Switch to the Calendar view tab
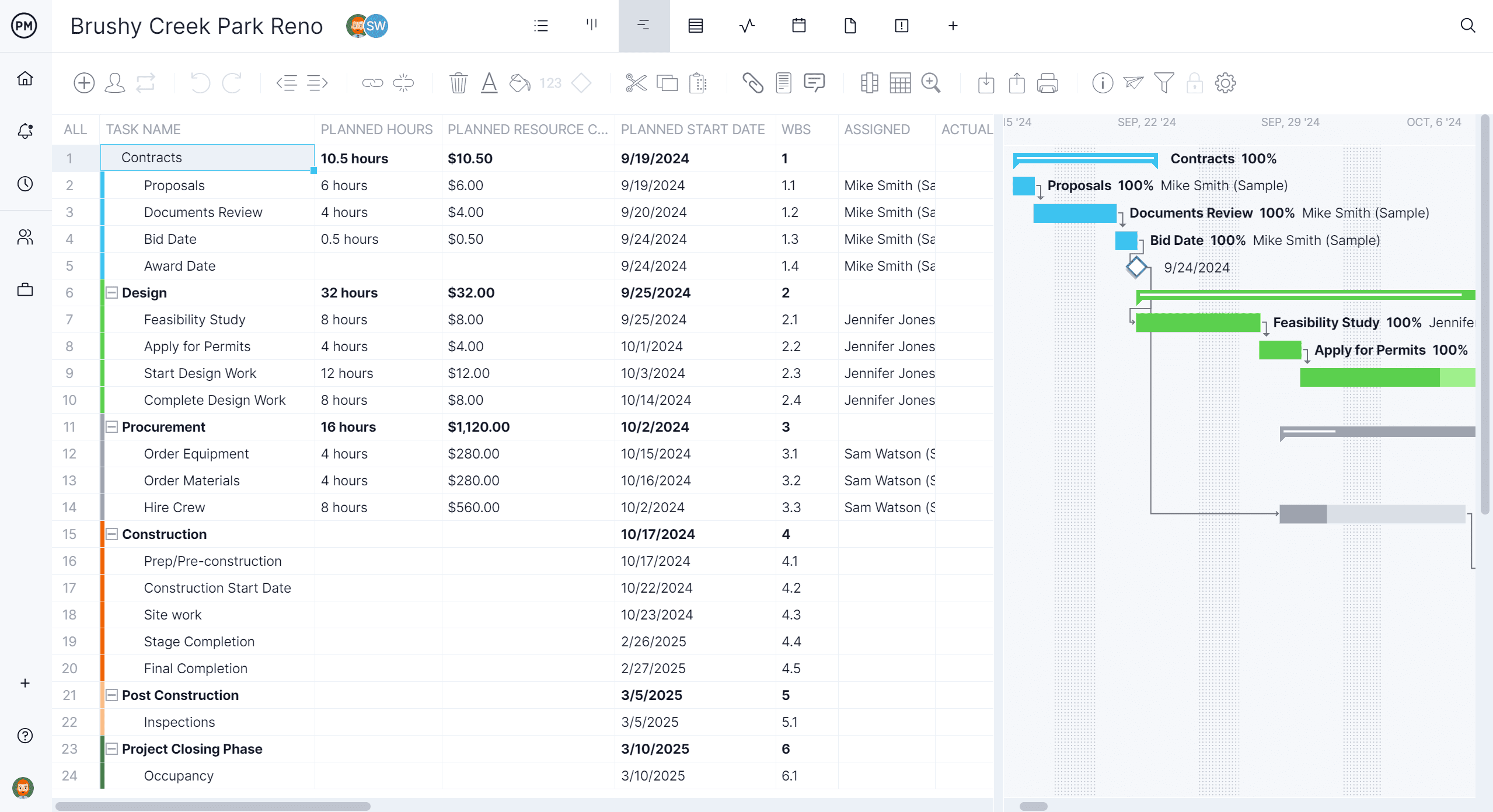1493x812 pixels. (x=798, y=26)
